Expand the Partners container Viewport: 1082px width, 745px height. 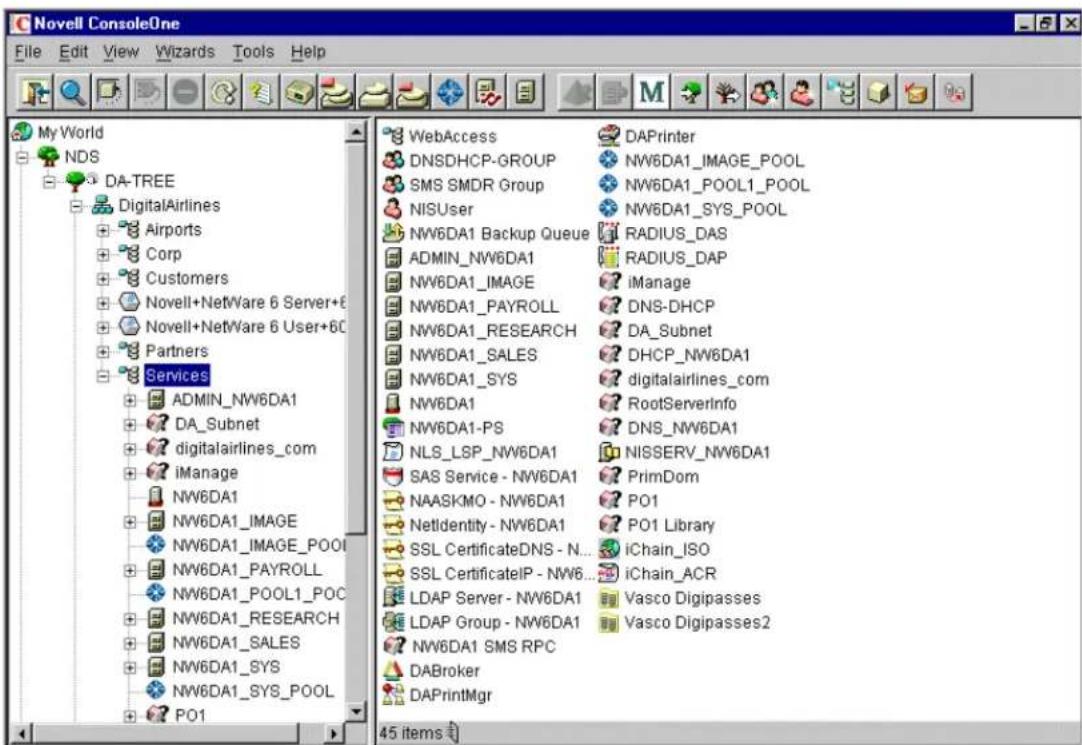click(103, 352)
